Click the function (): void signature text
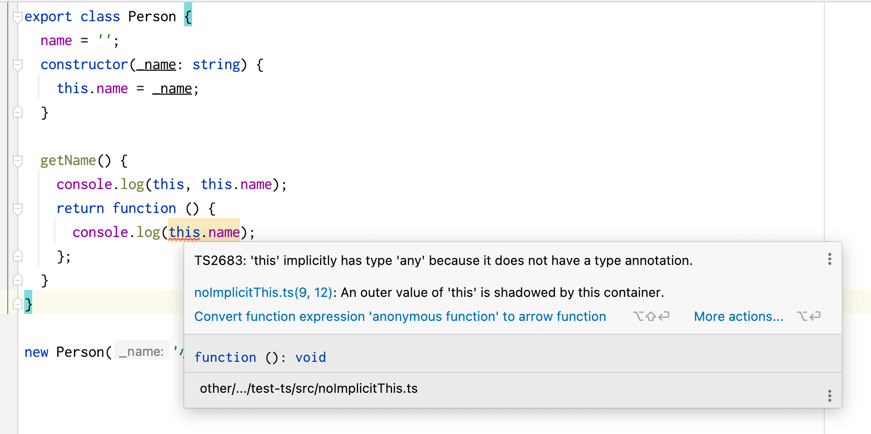871x434 pixels. tap(260, 357)
